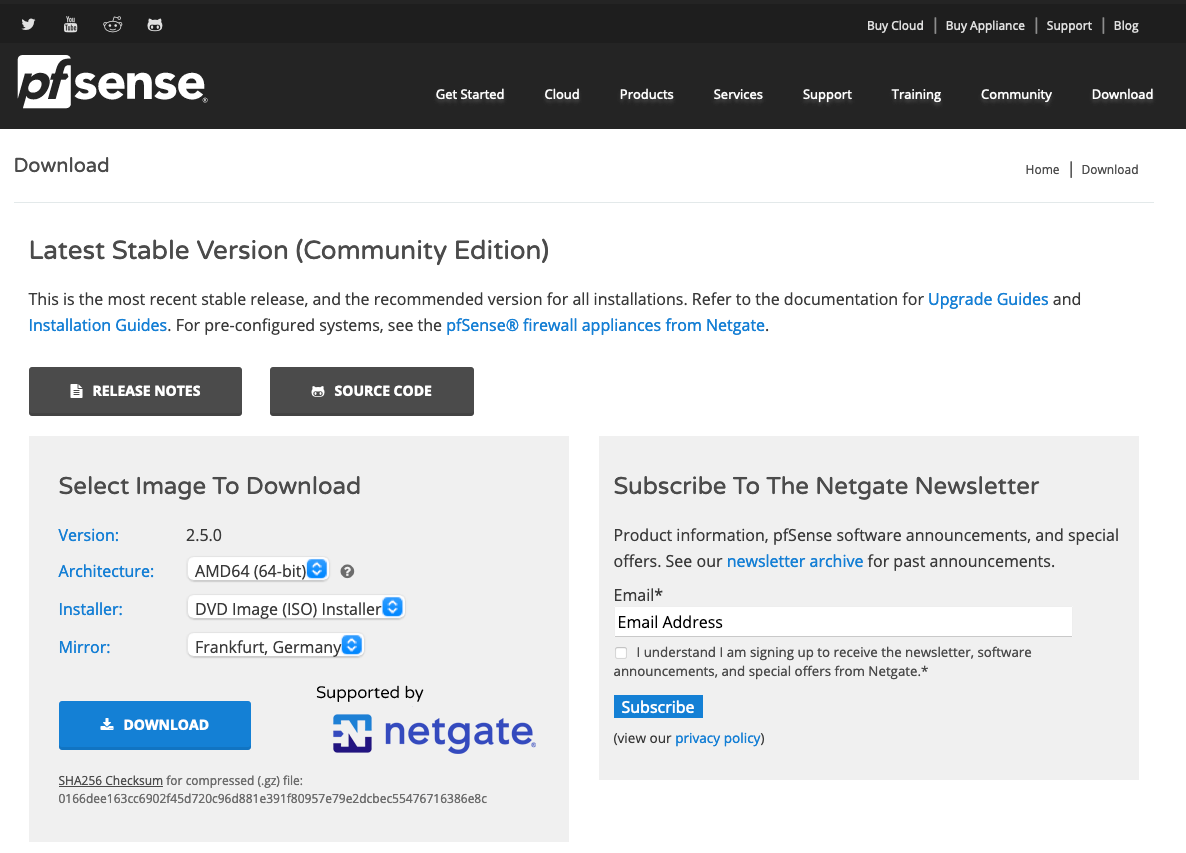Open the Download menu in main navigation
The image size is (1186, 853).
[1122, 95]
